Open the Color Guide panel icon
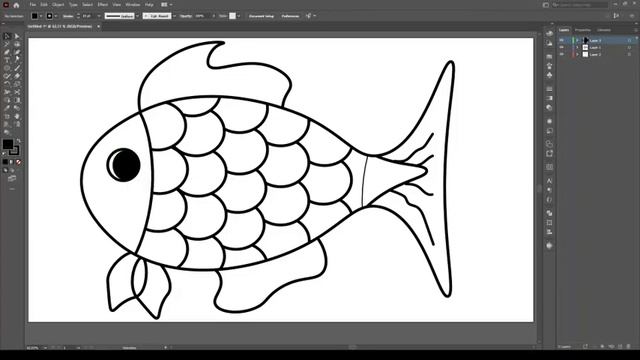The height and width of the screenshot is (360, 640). click(549, 43)
